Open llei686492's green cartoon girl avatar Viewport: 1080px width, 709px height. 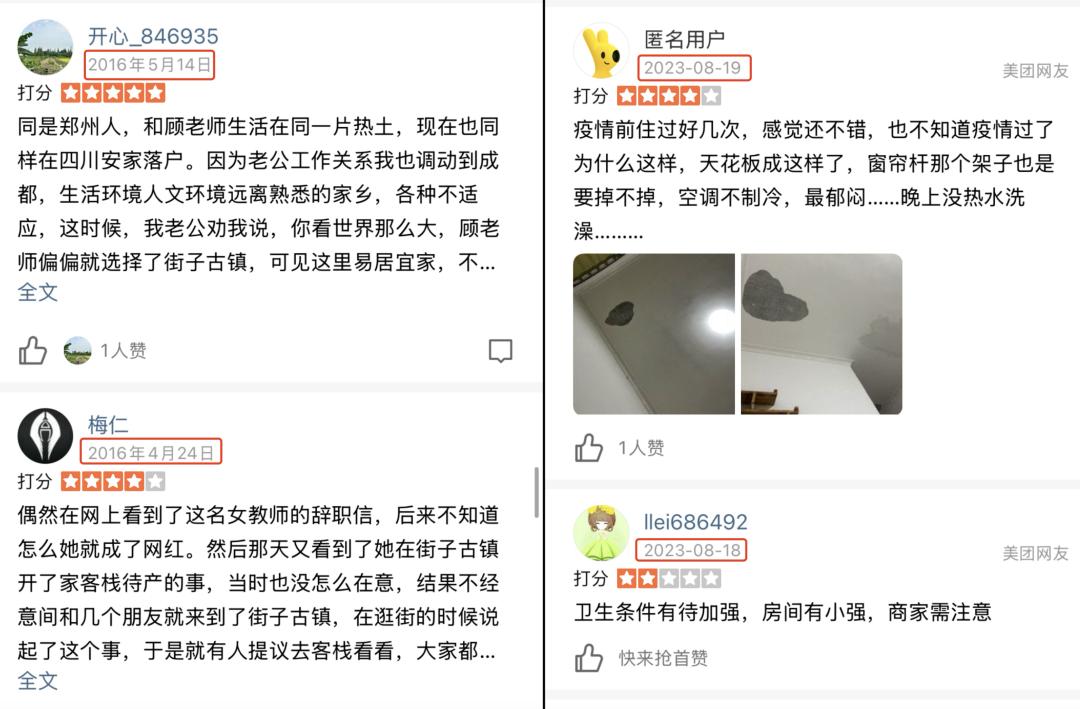coord(601,533)
